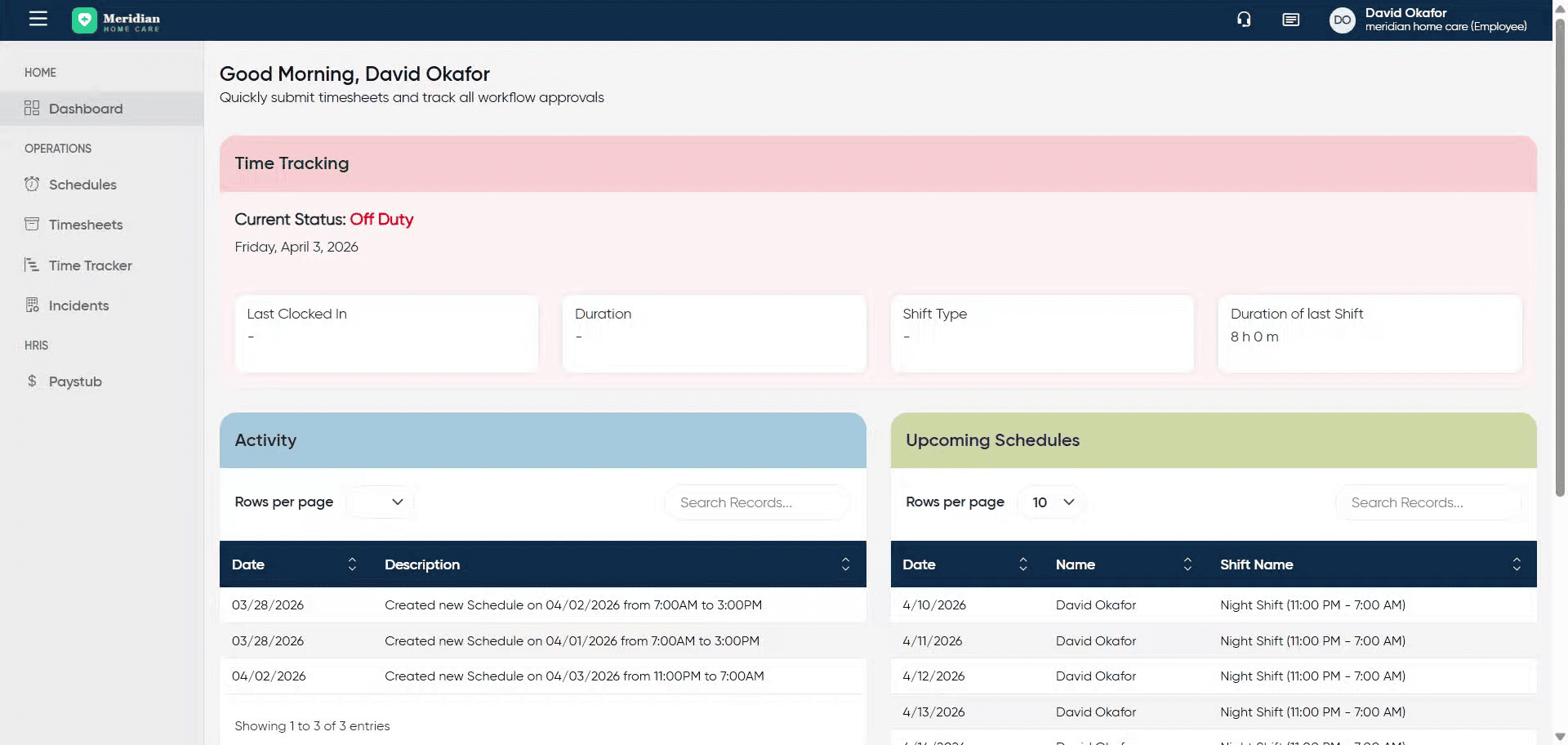Expand Activity rows per page dropdown
Image resolution: width=1568 pixels, height=745 pixels.
(381, 502)
